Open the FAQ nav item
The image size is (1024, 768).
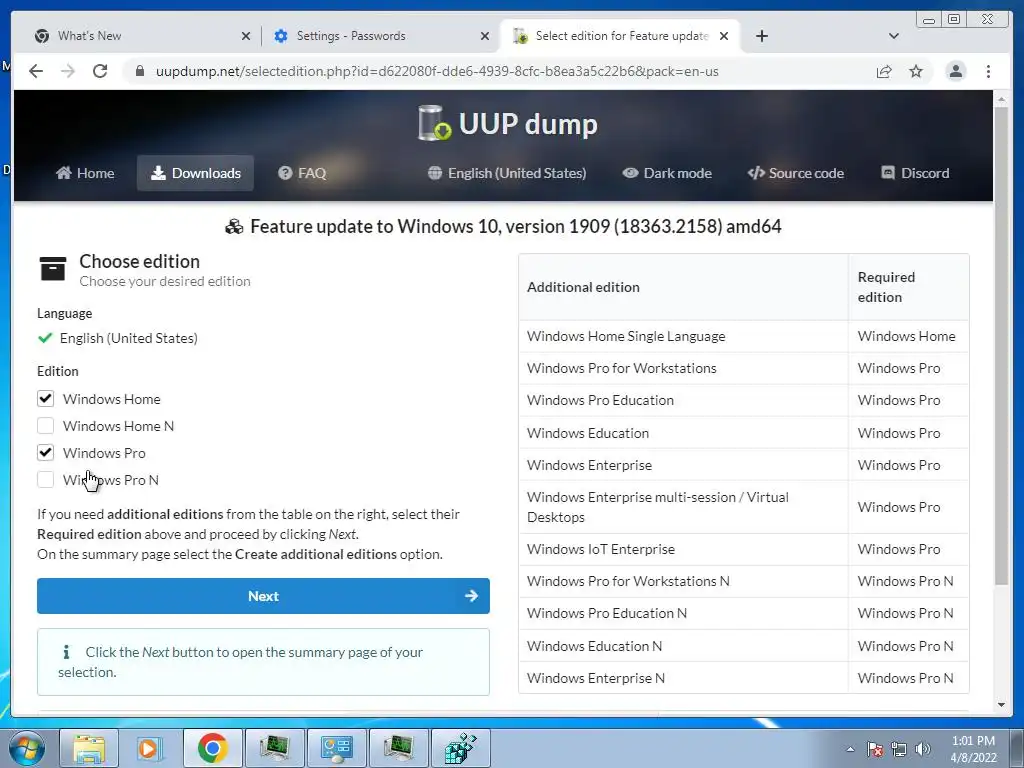pos(302,173)
